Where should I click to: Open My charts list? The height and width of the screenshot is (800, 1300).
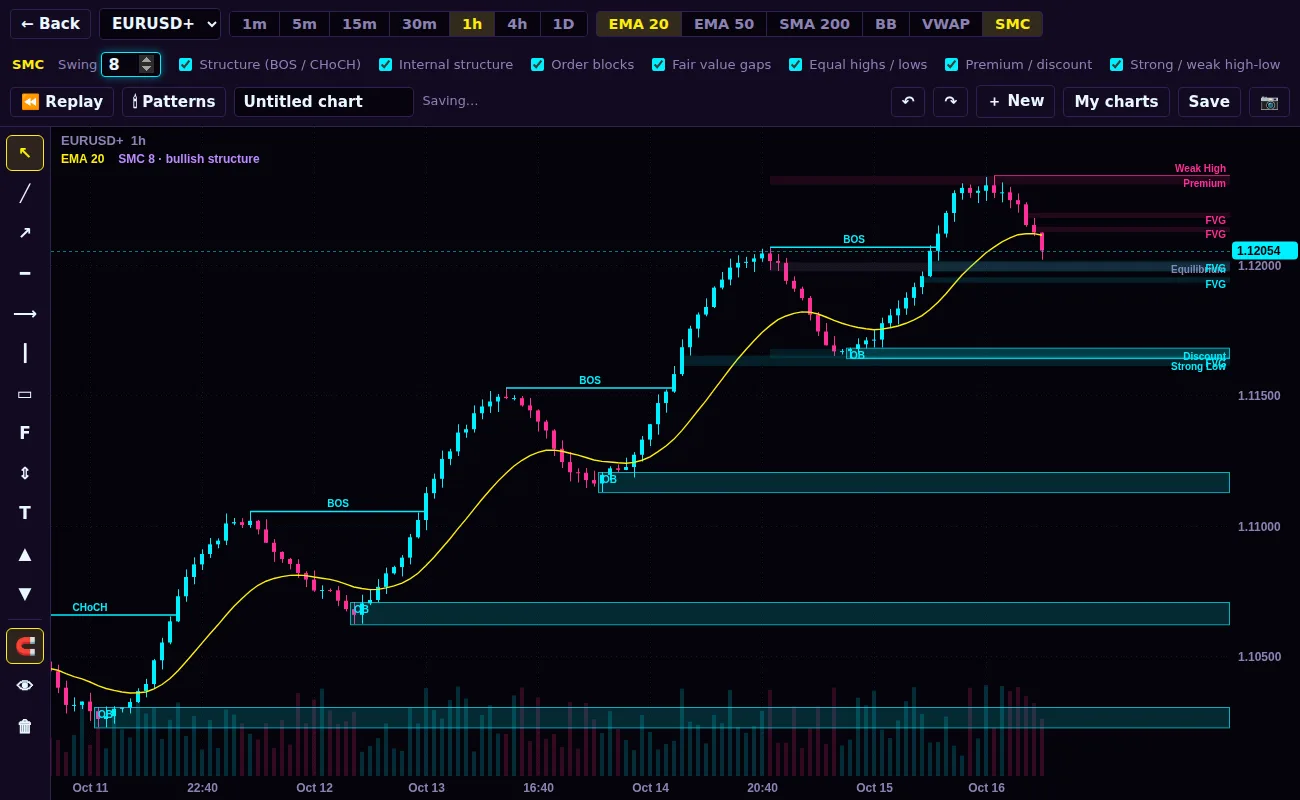pyautogui.click(x=1116, y=102)
